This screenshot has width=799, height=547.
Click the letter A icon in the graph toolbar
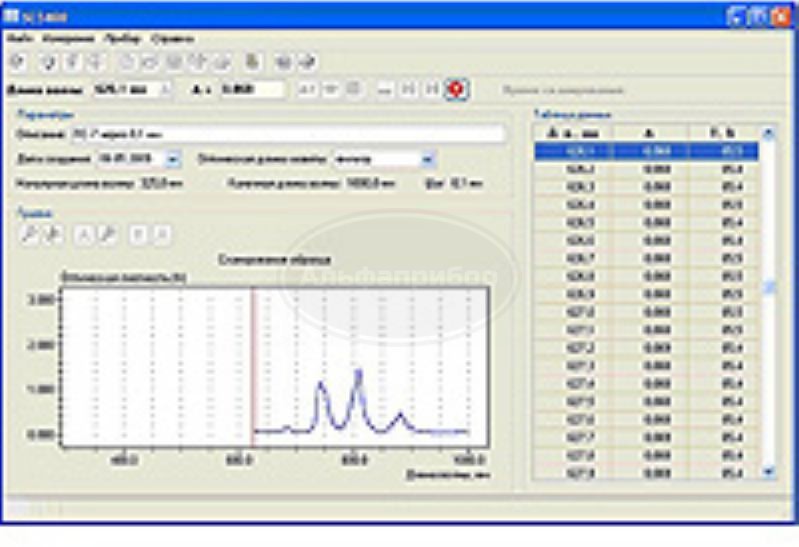84,235
